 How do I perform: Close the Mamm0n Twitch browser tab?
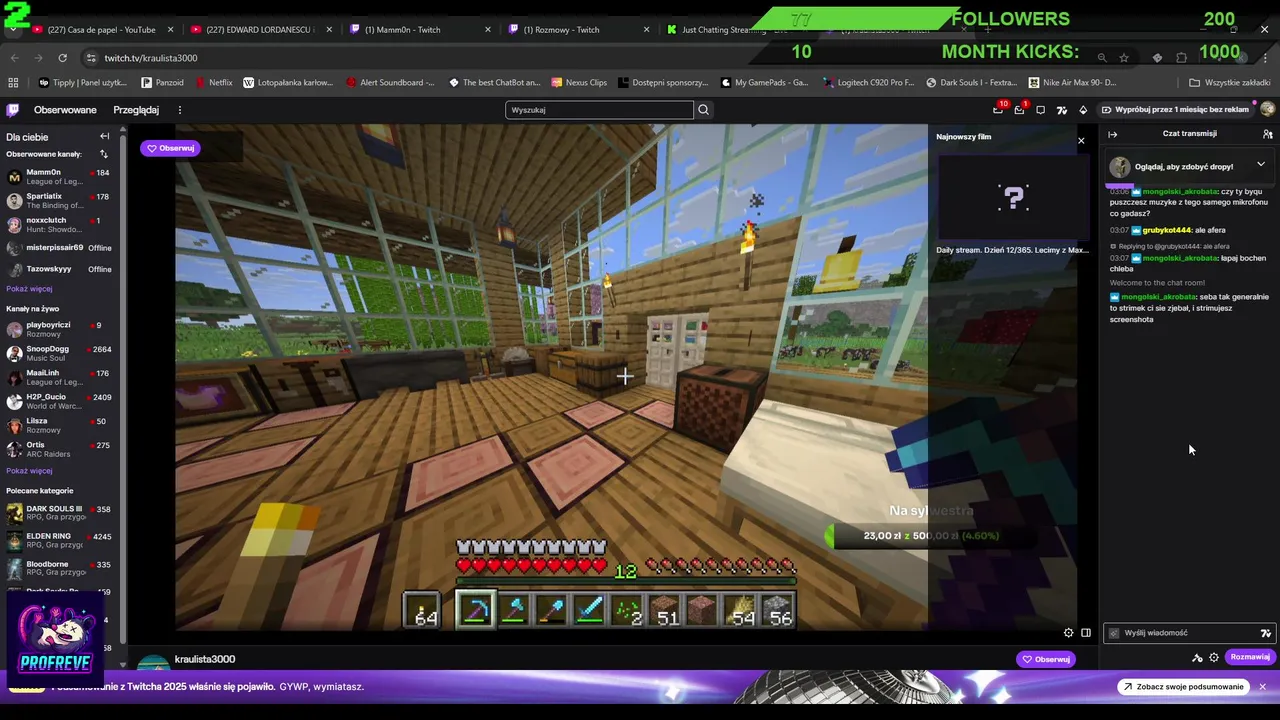[488, 30]
